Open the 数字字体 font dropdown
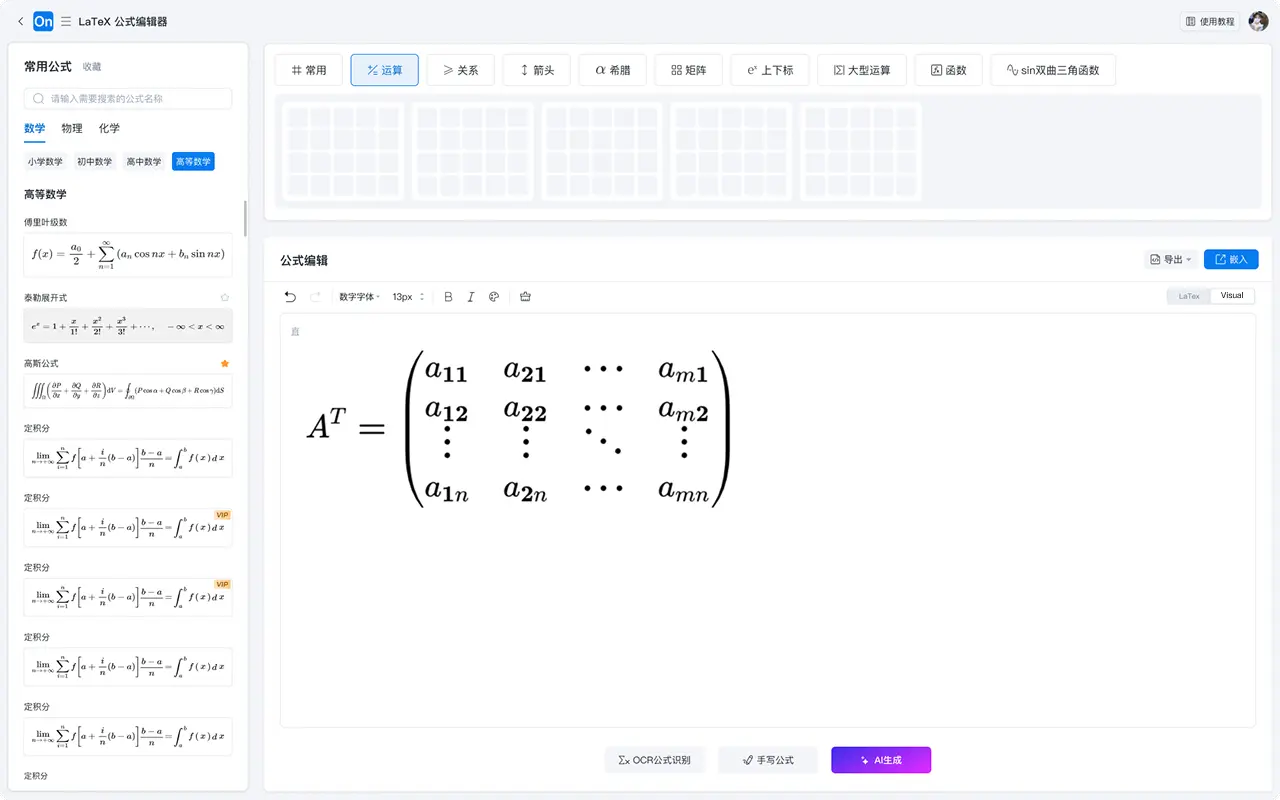 tap(359, 296)
